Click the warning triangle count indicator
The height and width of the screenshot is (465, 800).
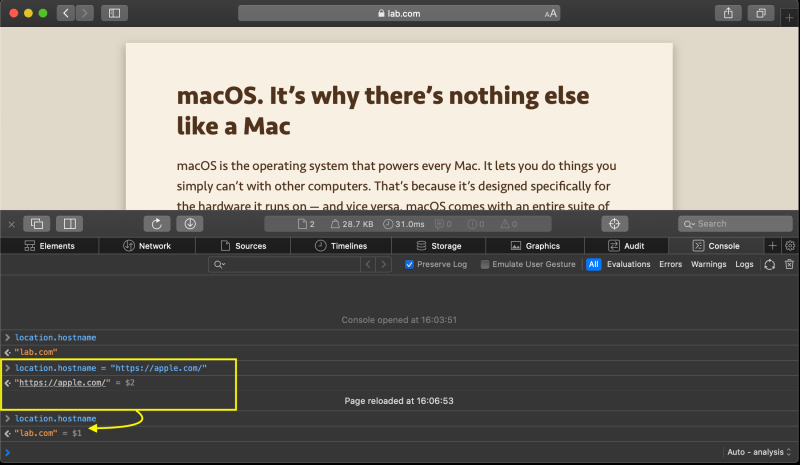[x=509, y=224]
